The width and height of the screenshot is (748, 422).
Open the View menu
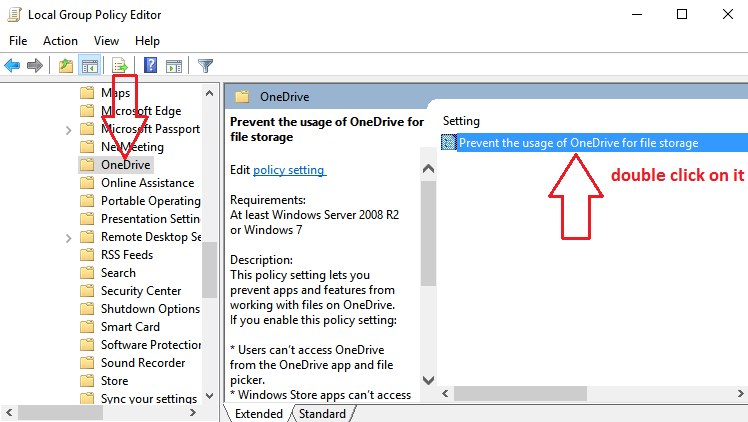106,41
